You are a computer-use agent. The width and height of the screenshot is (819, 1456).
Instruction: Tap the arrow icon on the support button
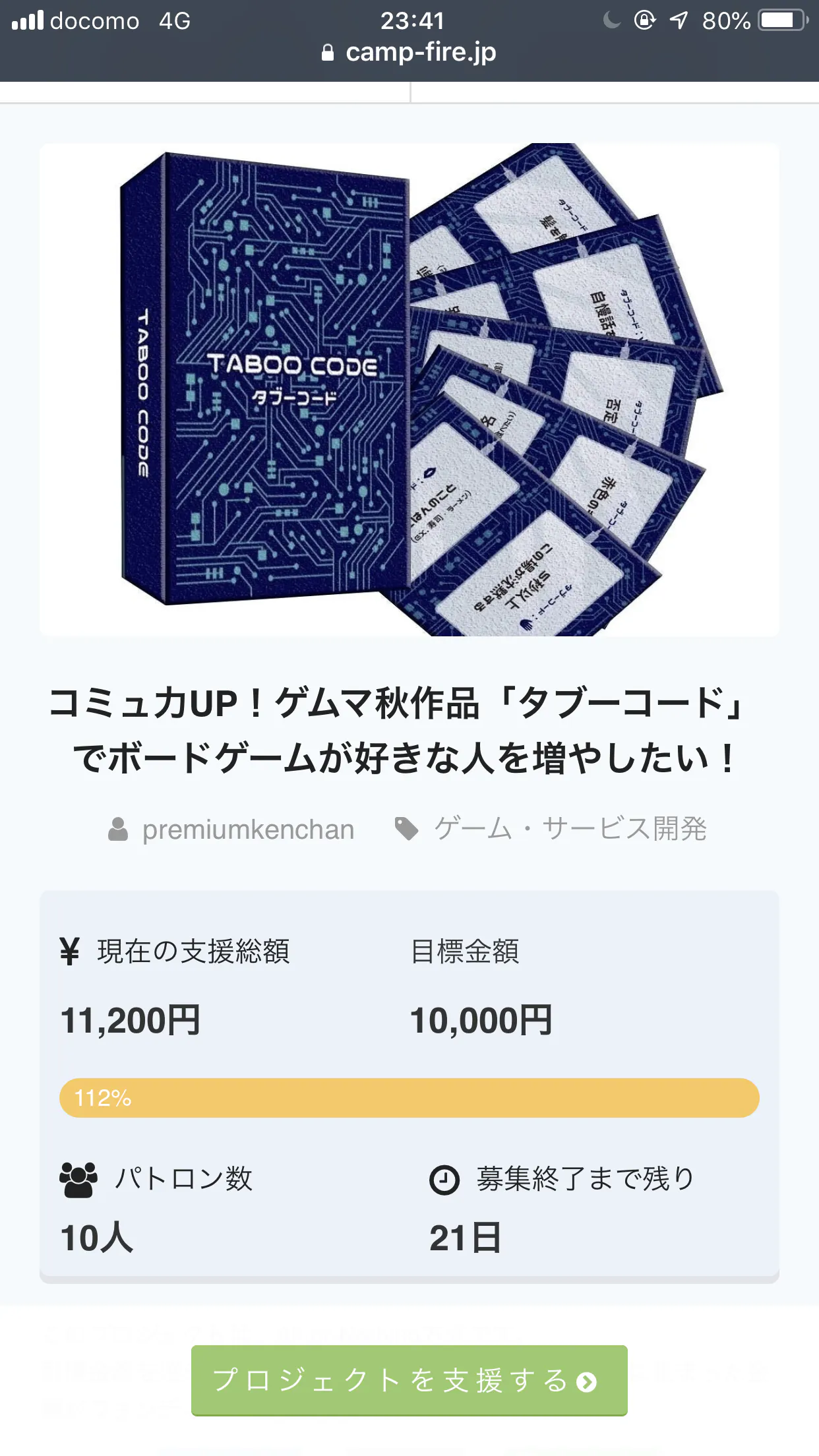pyautogui.click(x=586, y=1381)
